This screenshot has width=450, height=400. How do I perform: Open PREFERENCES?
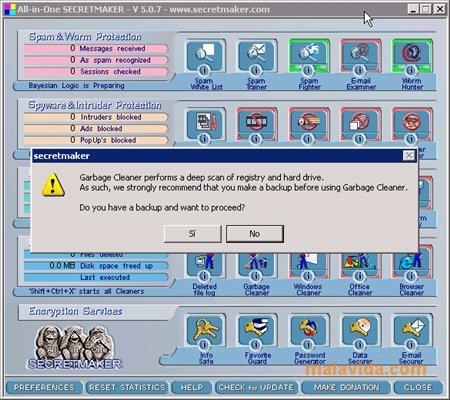44,387
